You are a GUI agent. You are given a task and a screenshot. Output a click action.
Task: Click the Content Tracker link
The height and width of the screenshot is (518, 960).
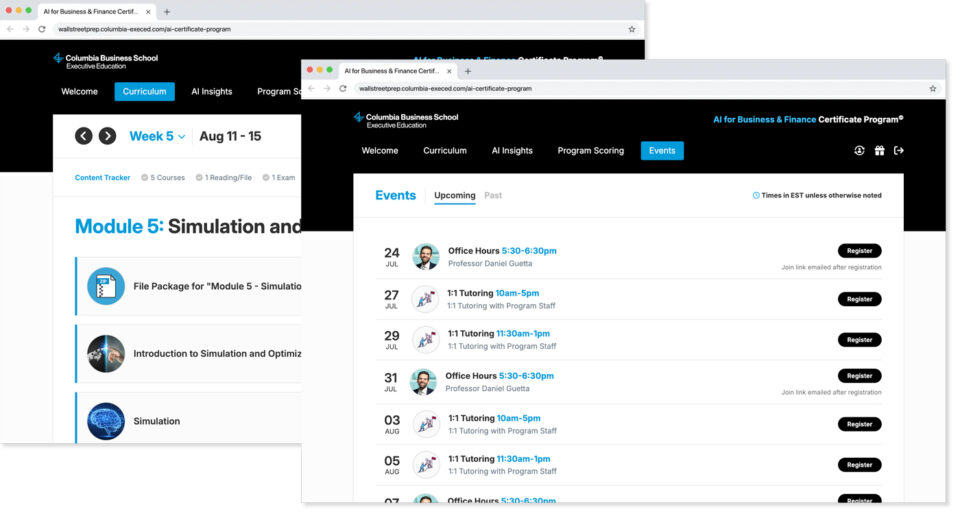[x=102, y=178]
